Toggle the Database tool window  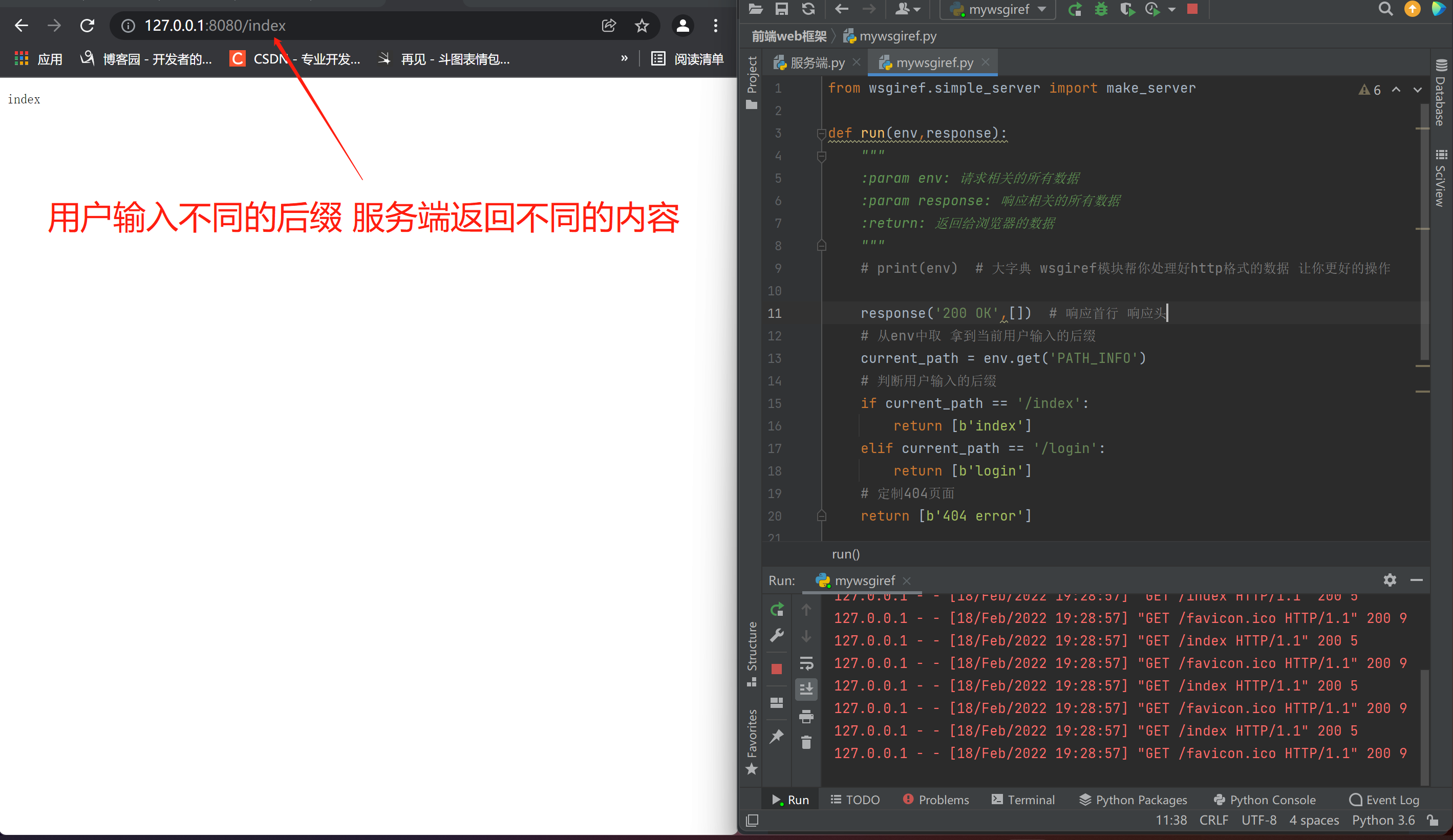click(1440, 92)
